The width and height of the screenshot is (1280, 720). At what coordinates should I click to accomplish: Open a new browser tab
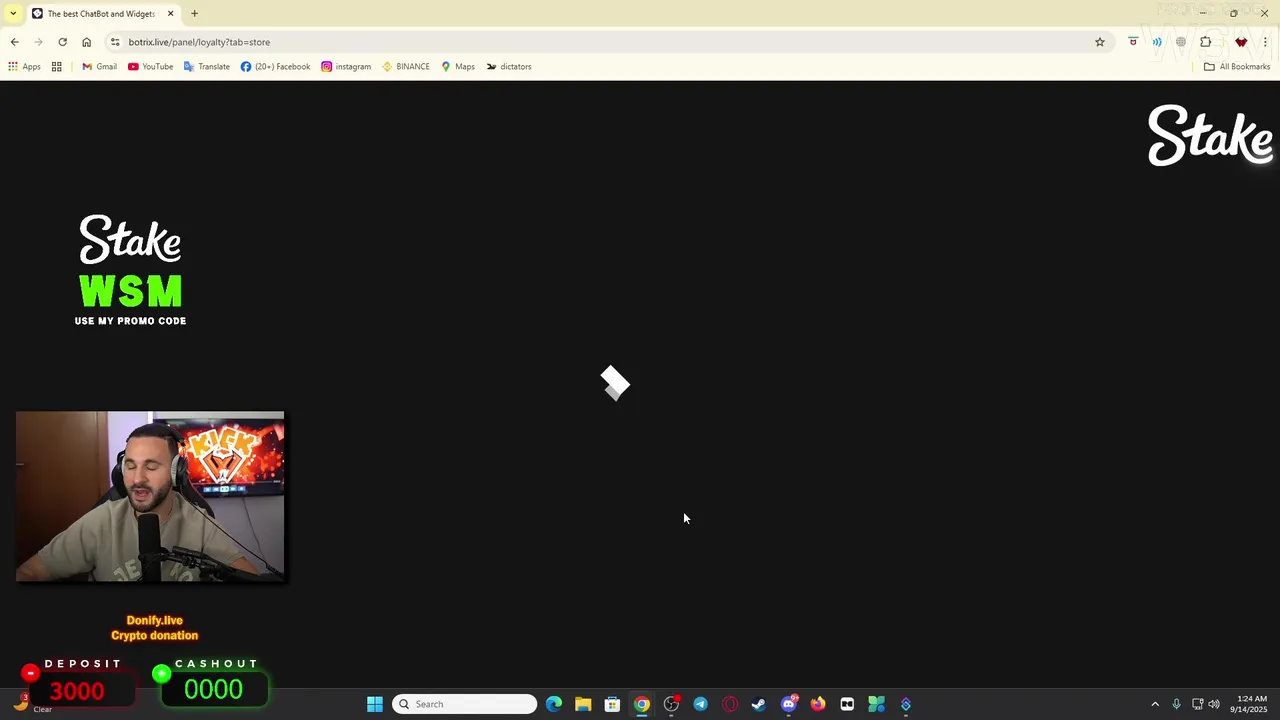coord(194,14)
